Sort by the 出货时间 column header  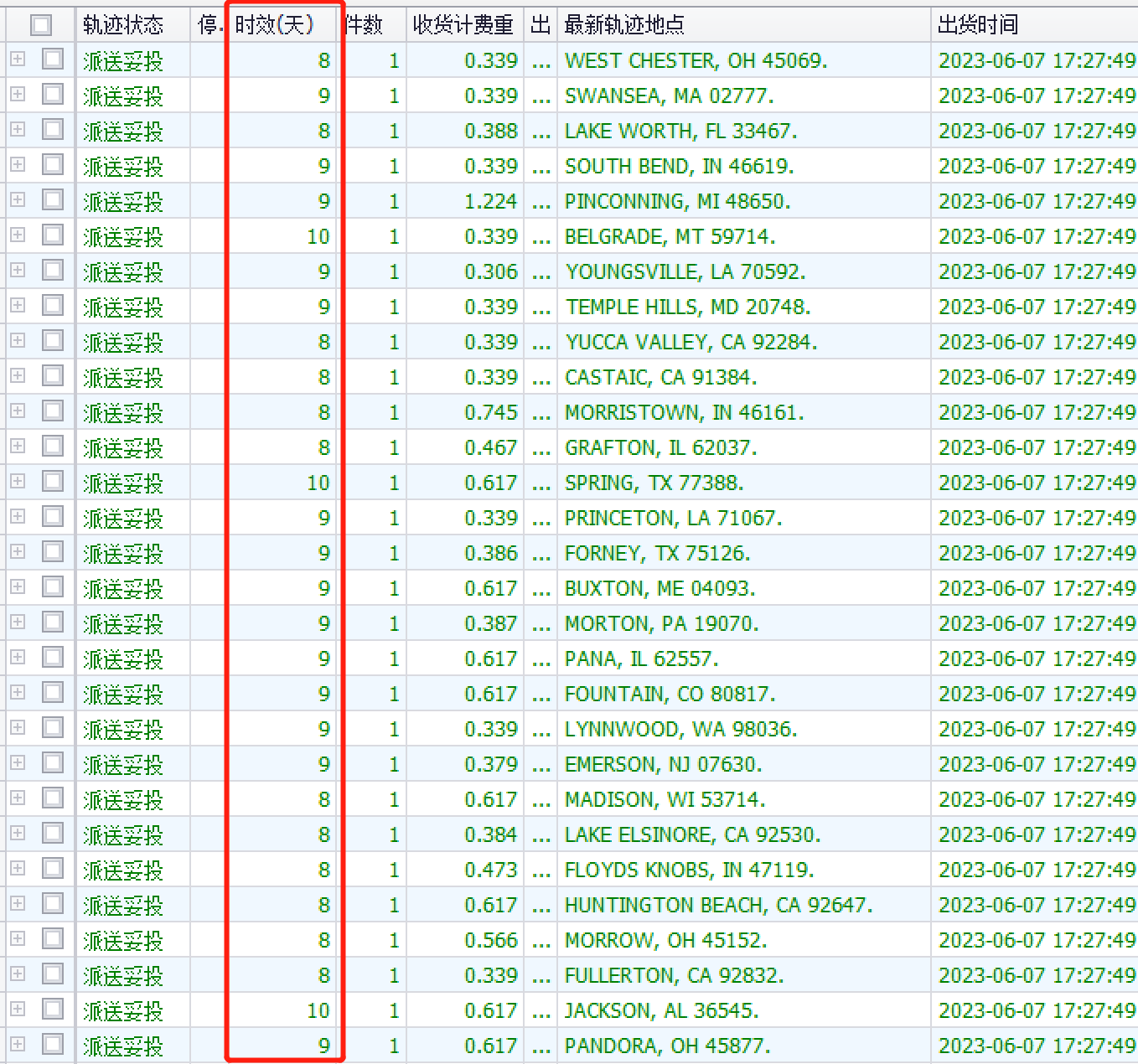click(x=1034, y=25)
